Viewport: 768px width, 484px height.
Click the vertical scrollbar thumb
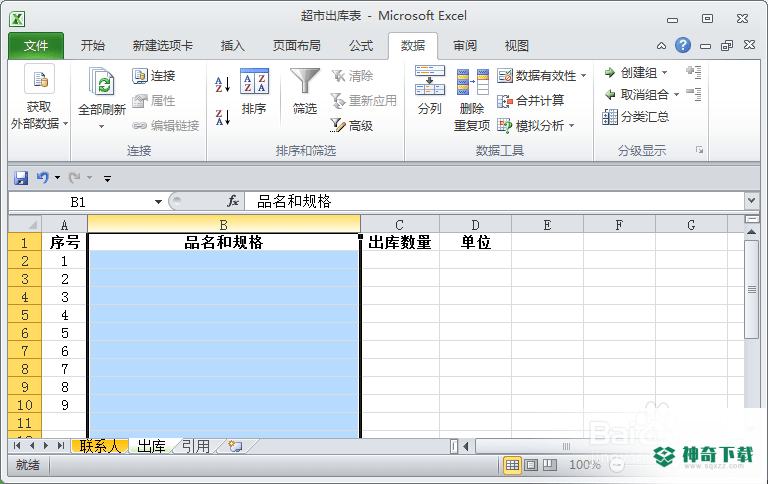pos(752,289)
